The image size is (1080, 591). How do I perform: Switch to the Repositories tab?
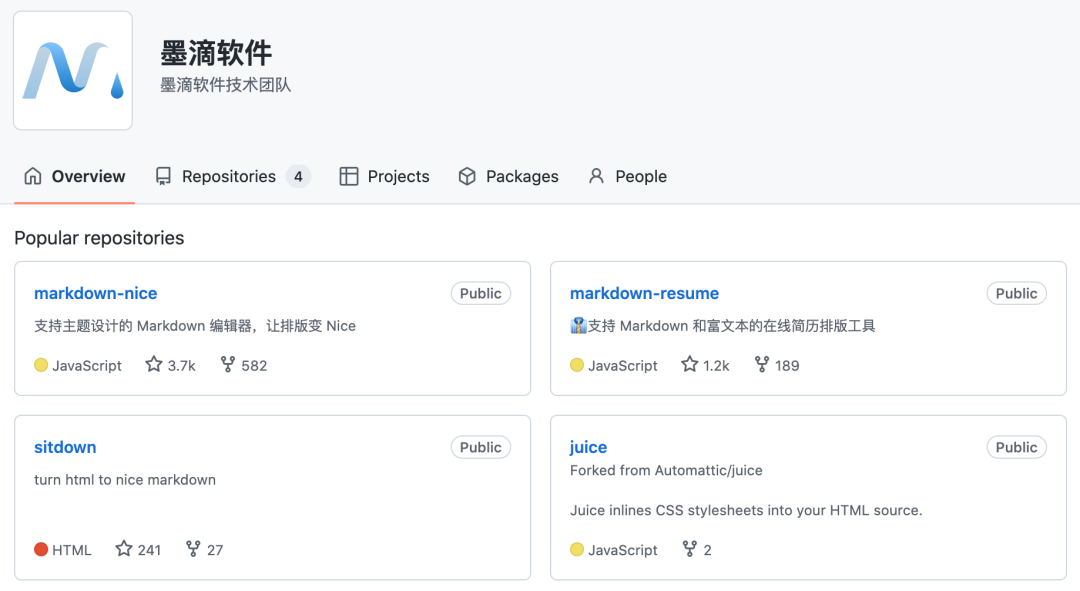228,176
